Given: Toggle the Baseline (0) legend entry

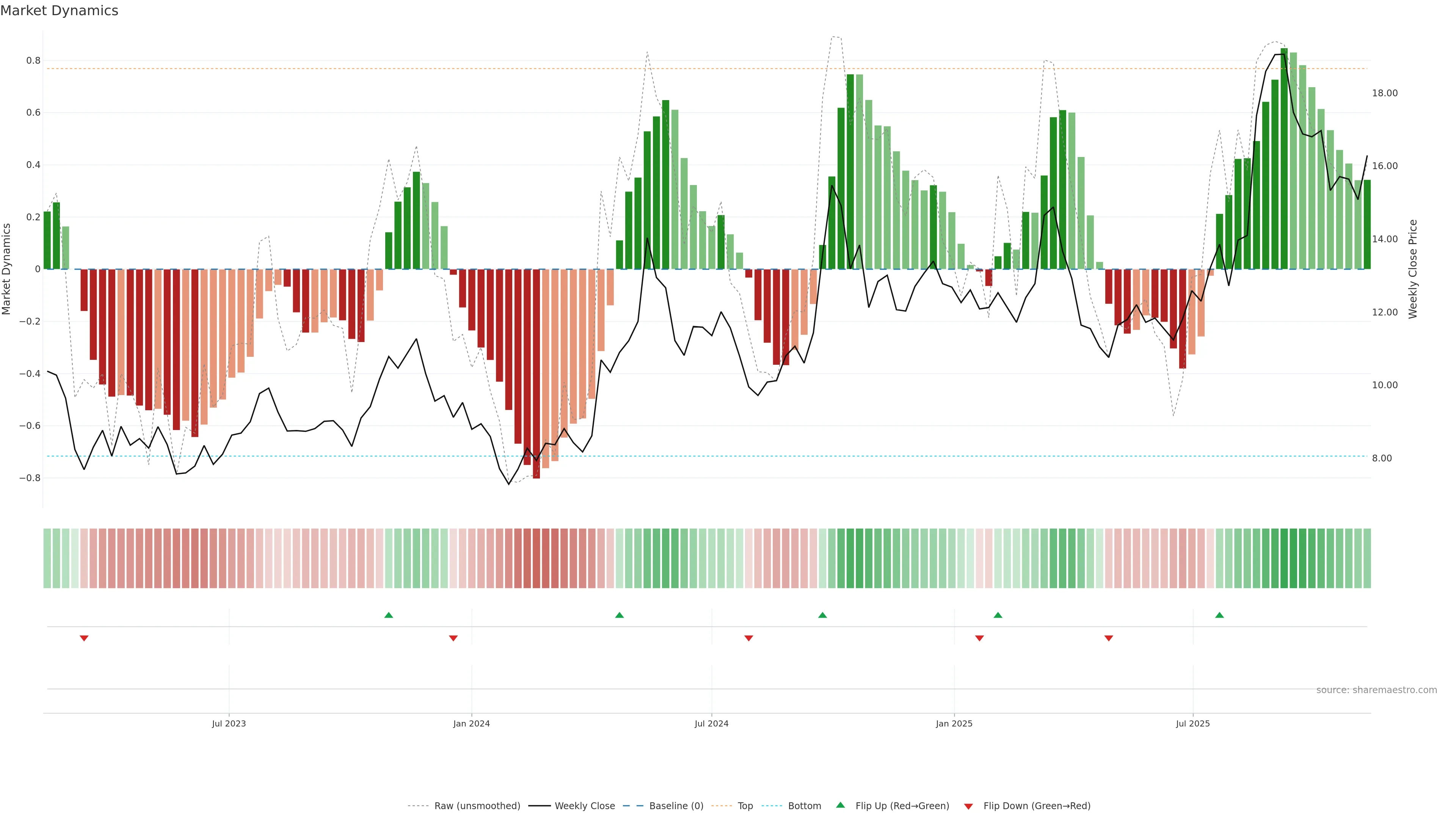Looking at the screenshot, I should click(x=676, y=806).
